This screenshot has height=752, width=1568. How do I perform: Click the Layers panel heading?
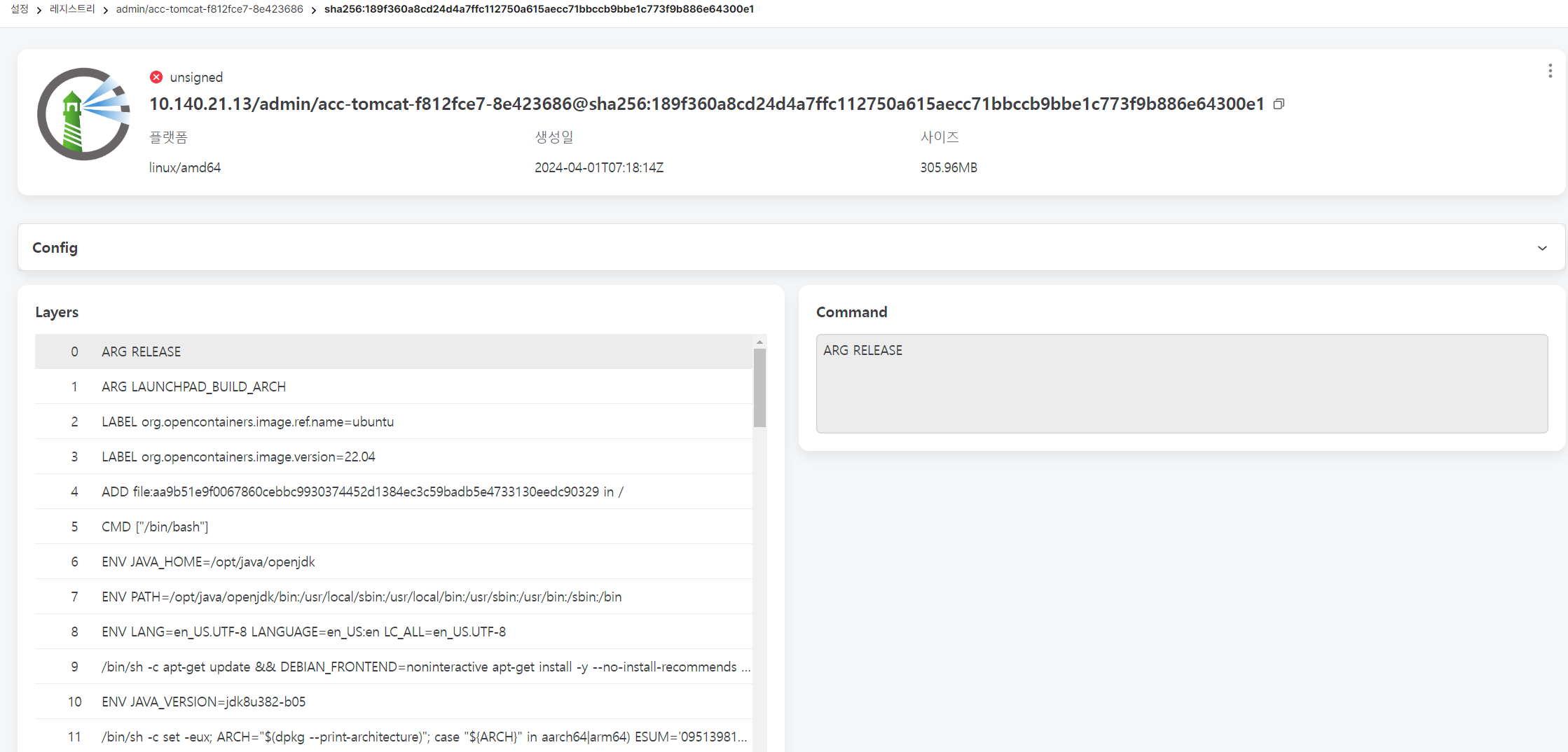[57, 312]
